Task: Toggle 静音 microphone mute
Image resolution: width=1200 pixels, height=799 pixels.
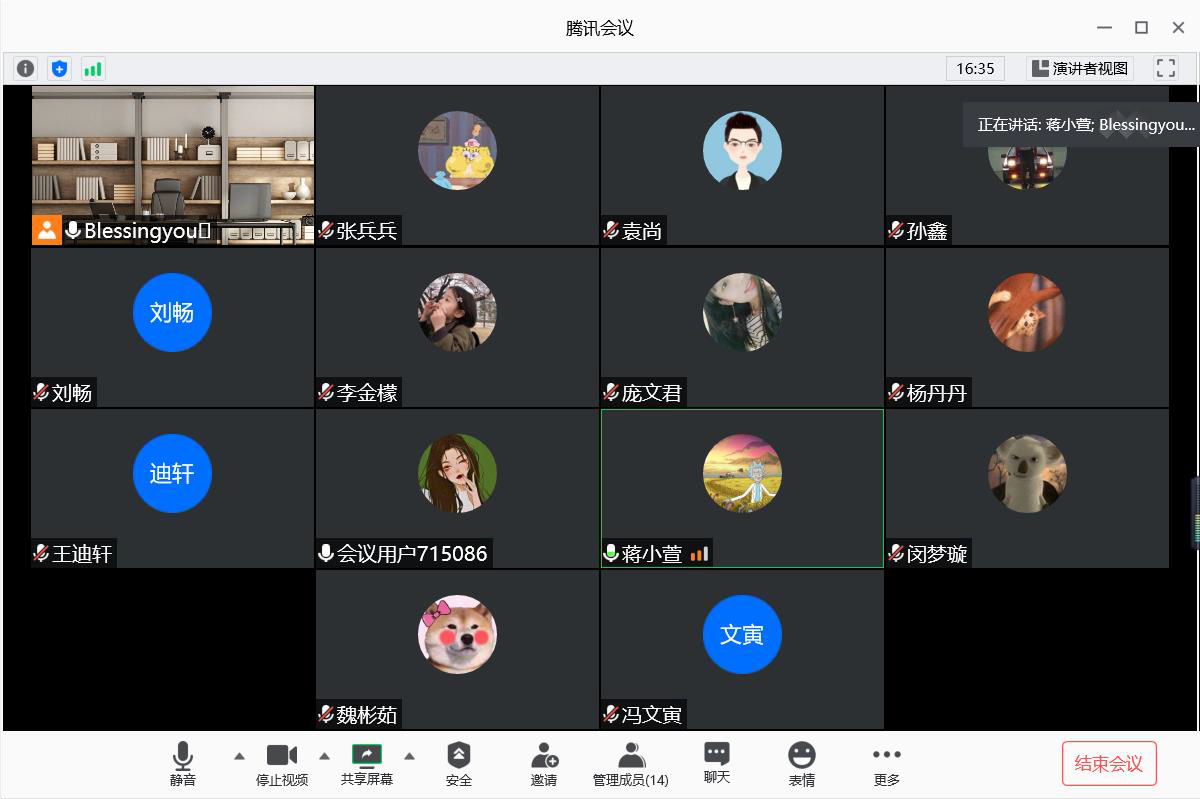Action: click(x=183, y=764)
